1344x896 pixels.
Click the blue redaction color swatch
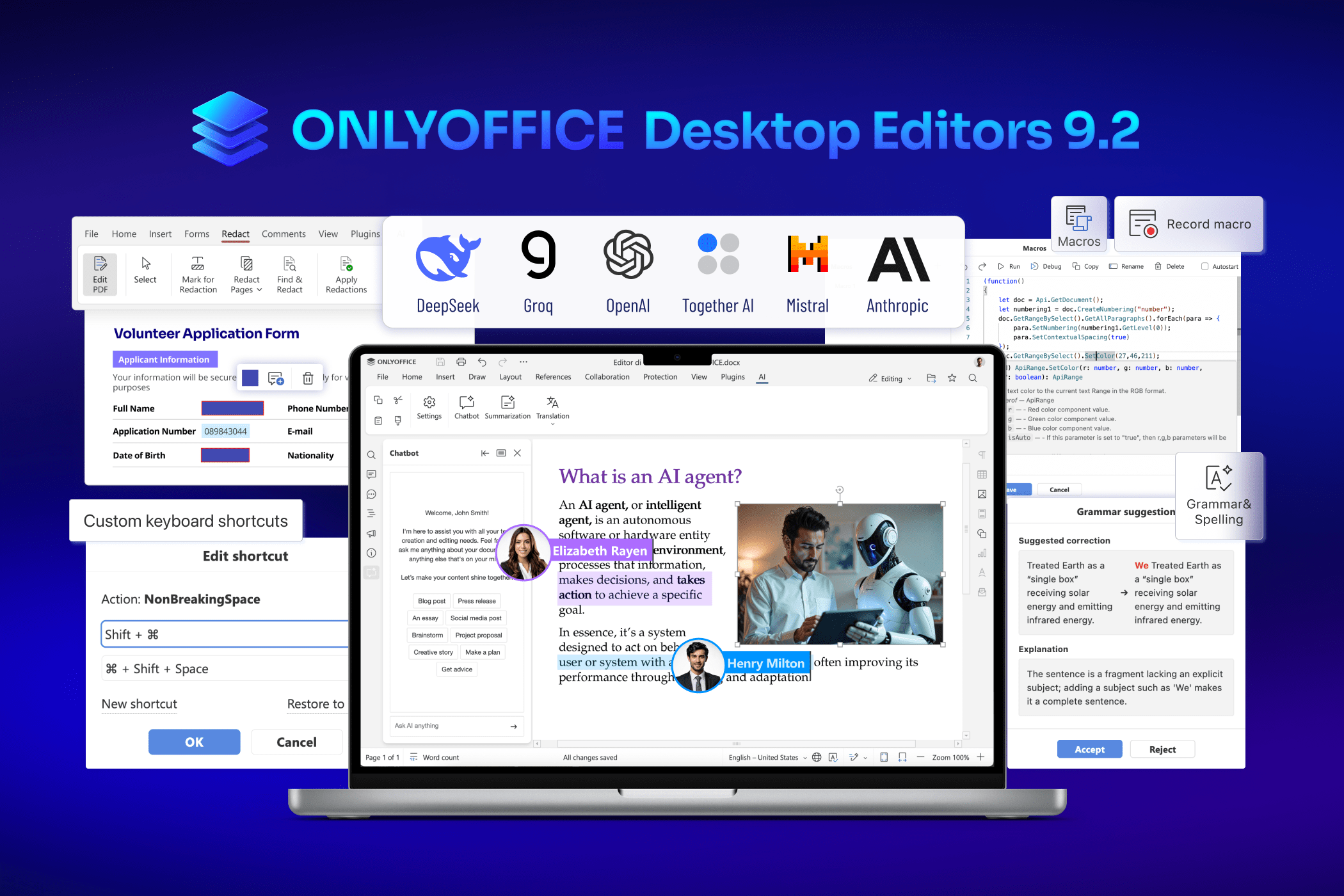point(250,378)
